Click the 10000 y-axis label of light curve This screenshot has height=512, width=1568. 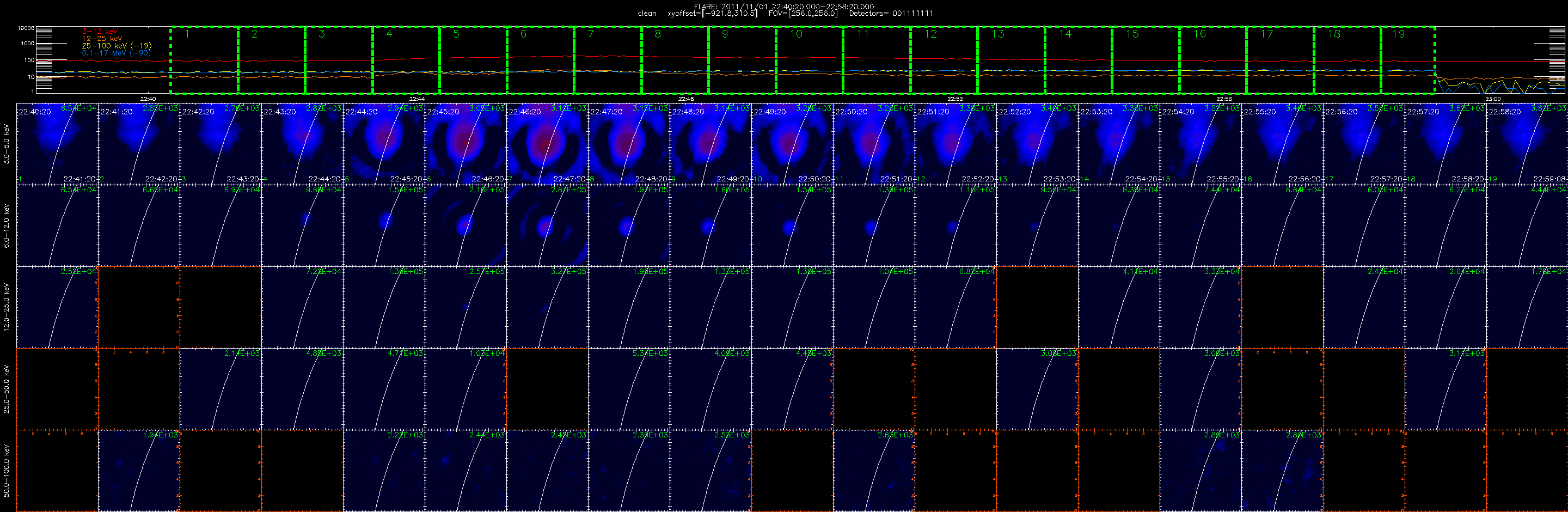pos(26,28)
